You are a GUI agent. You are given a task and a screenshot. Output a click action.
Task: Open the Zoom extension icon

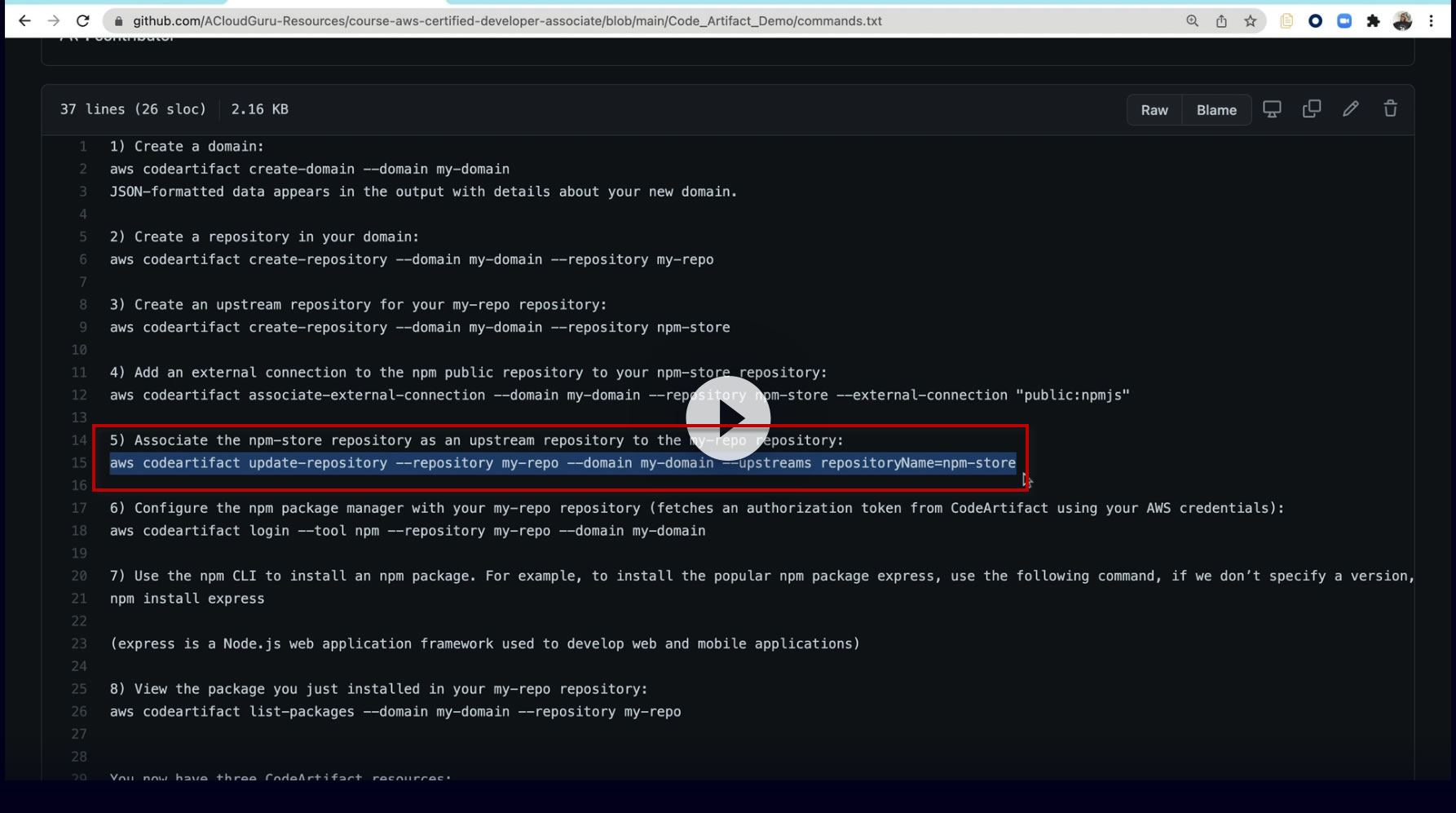(x=1344, y=21)
